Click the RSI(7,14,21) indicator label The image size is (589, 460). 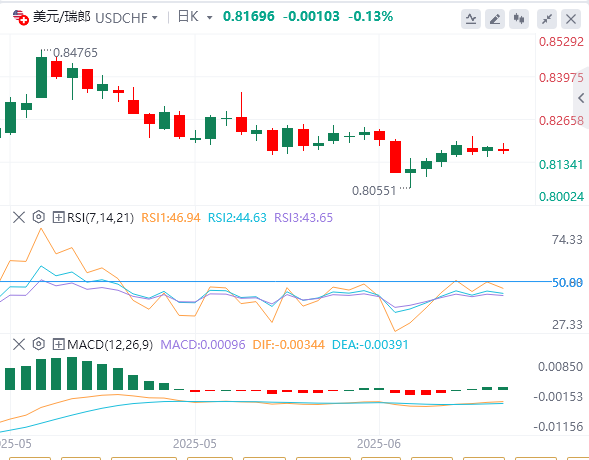click(100, 217)
